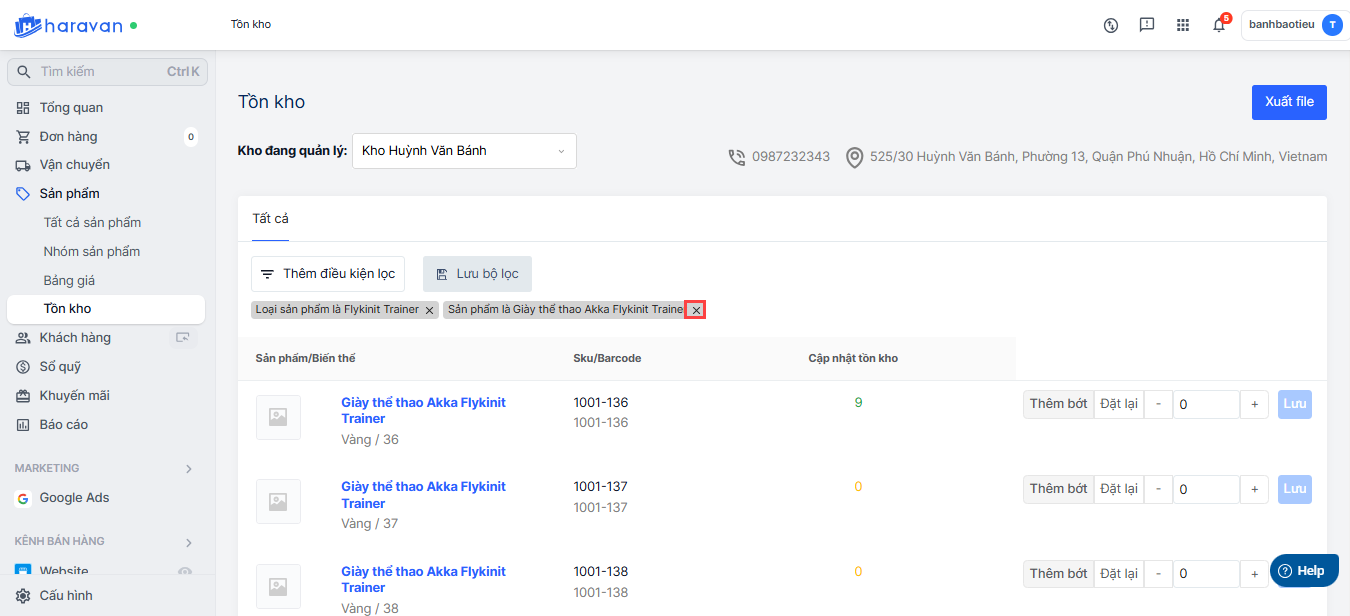Increase quantity for SKU 1001-137
The image size is (1350, 616).
(1254, 489)
